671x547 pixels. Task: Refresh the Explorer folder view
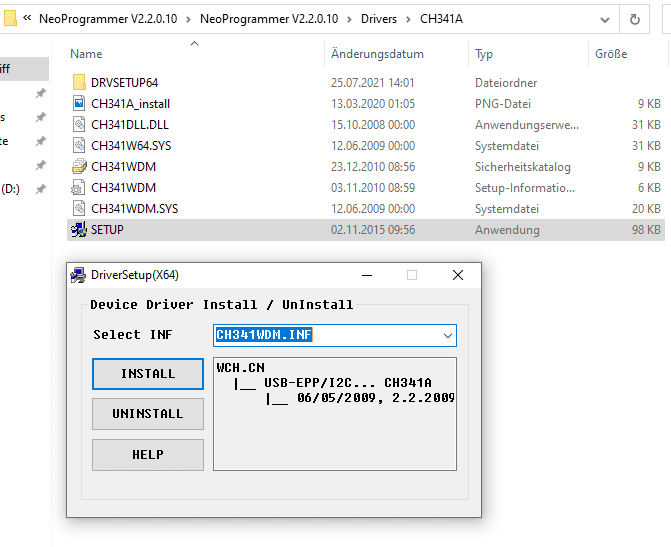[x=635, y=19]
